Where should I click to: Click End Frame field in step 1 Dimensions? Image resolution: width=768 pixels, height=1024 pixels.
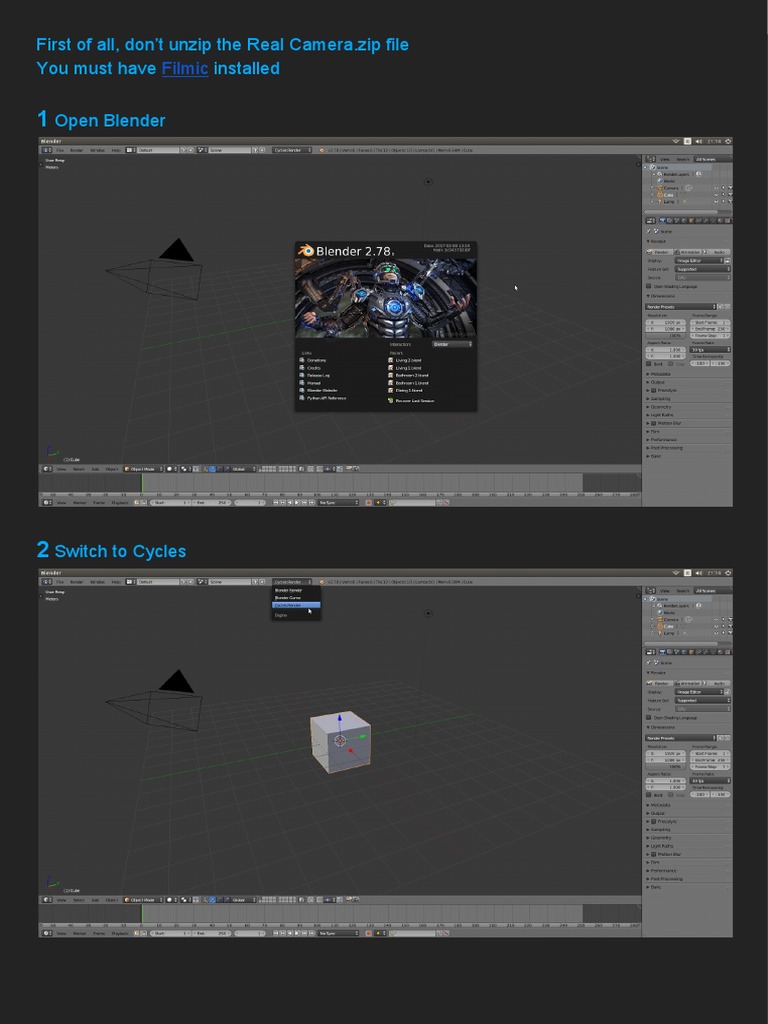pyautogui.click(x=710, y=329)
